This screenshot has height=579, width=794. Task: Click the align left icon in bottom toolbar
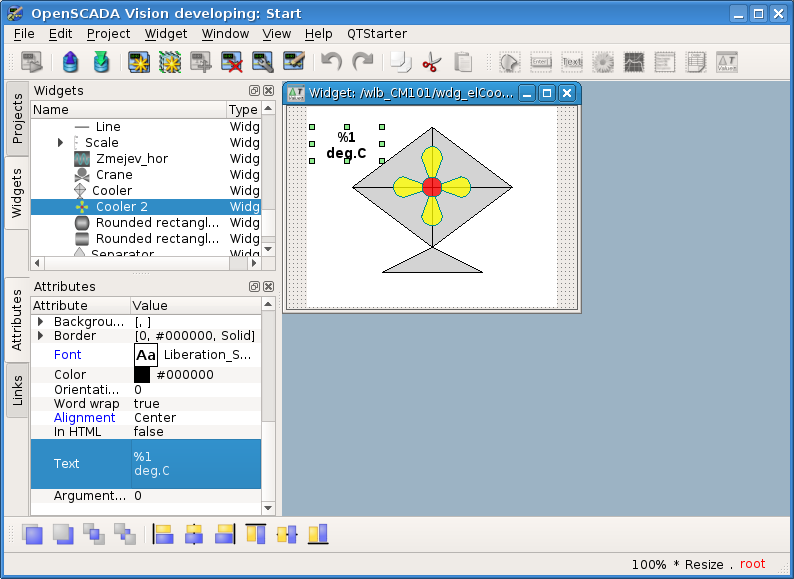[163, 534]
